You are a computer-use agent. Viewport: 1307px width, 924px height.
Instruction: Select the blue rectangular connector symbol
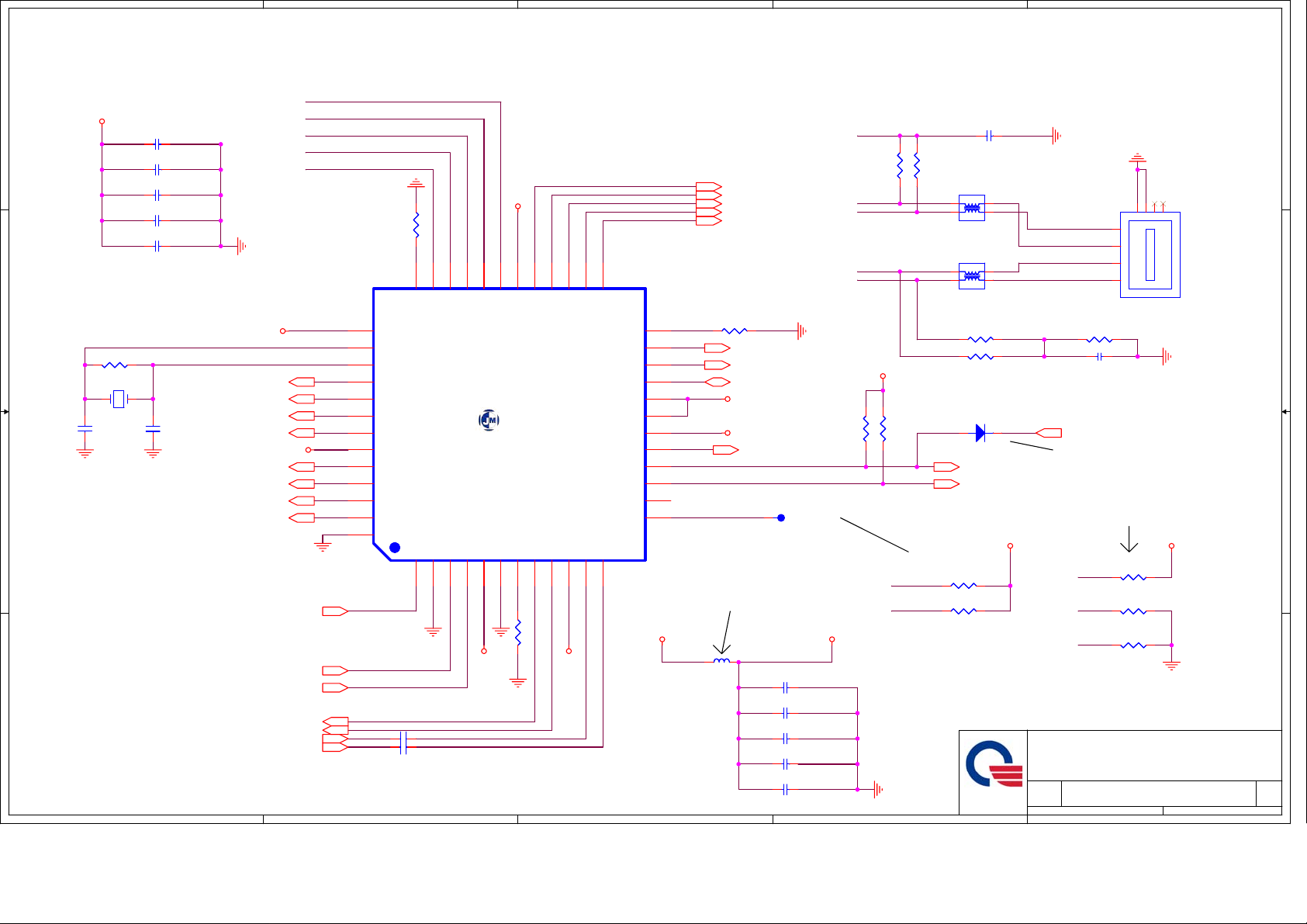[x=1150, y=254]
